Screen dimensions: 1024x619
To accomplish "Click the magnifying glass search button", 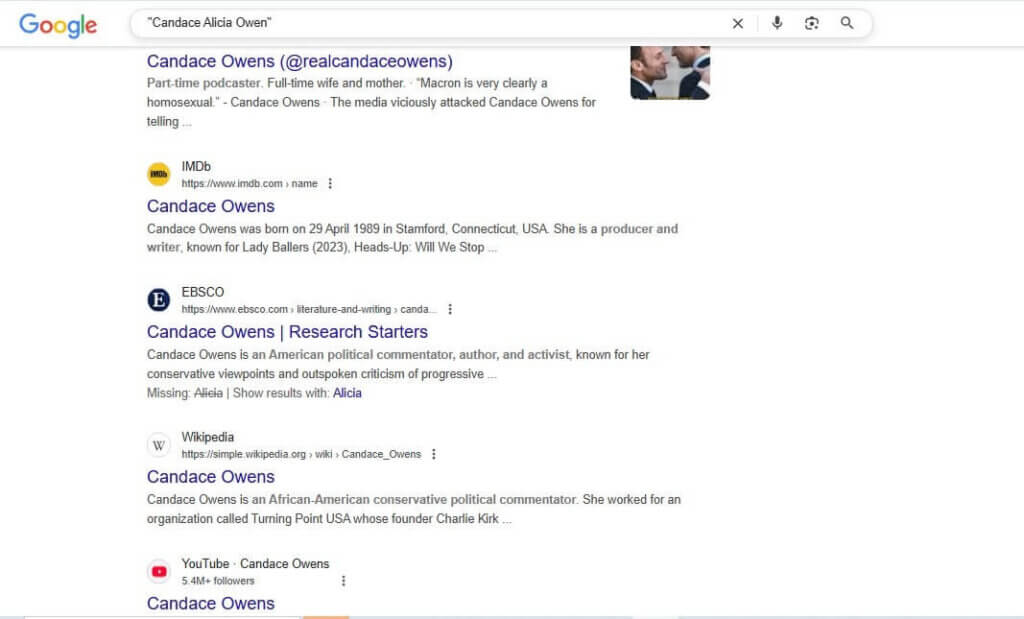I will coord(847,24).
